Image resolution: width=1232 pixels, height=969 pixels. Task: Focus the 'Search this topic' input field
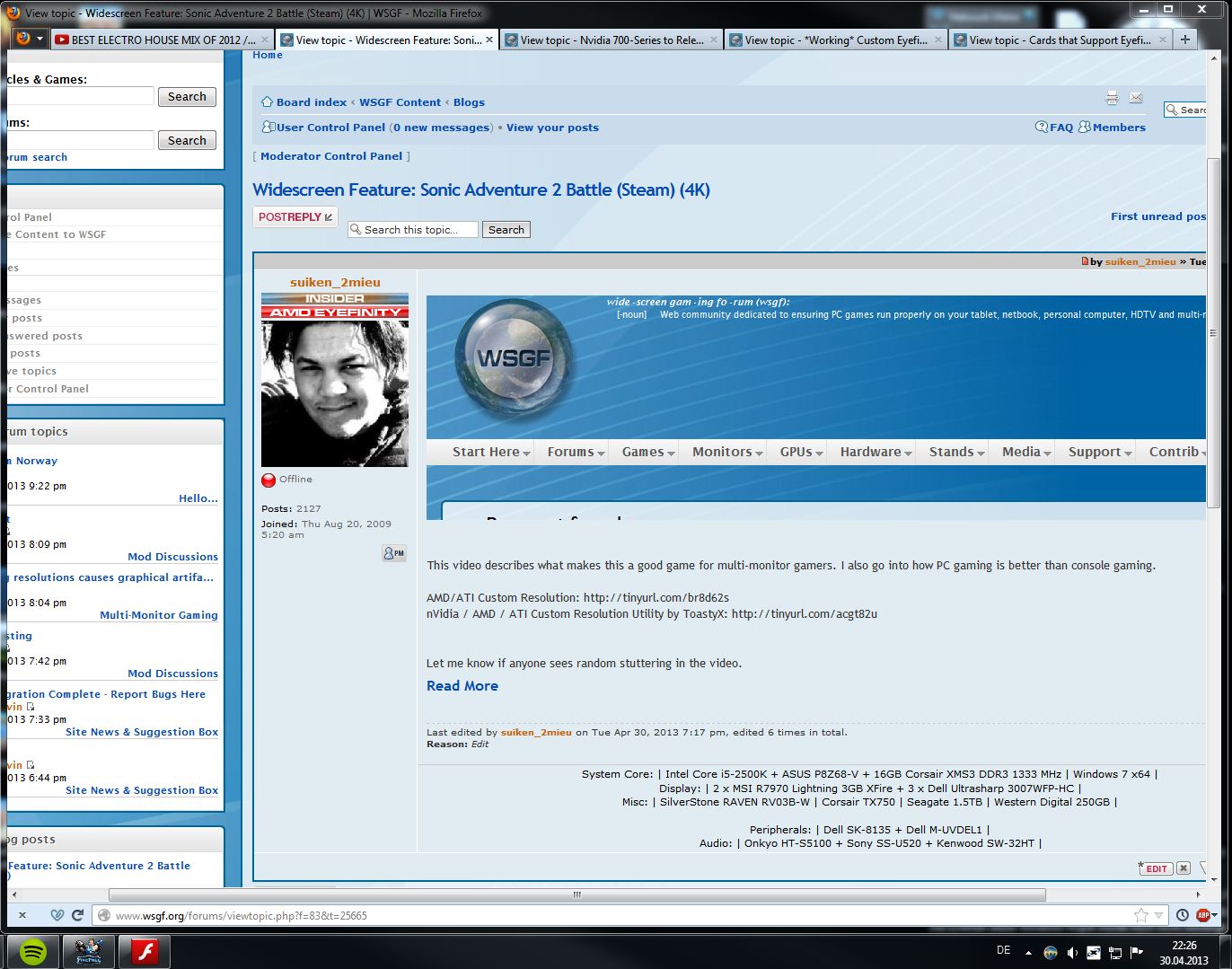[x=413, y=230]
